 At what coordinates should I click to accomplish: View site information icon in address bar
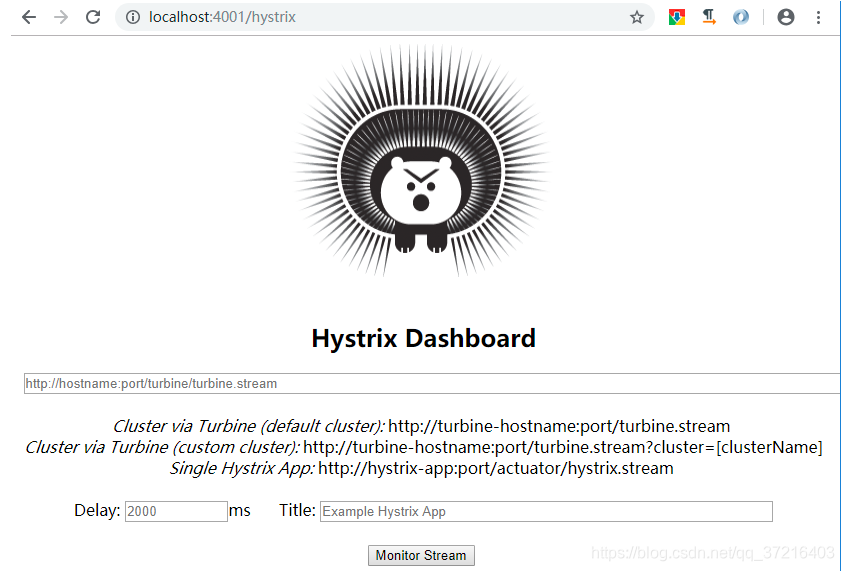pos(132,17)
